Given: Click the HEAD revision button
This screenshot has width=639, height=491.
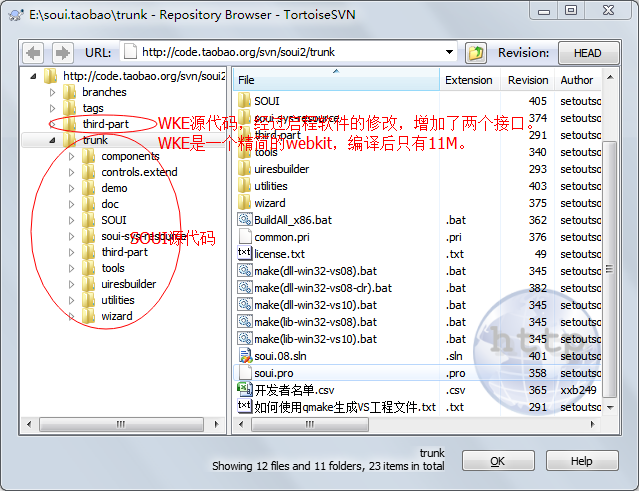Looking at the screenshot, I should coord(588,53).
